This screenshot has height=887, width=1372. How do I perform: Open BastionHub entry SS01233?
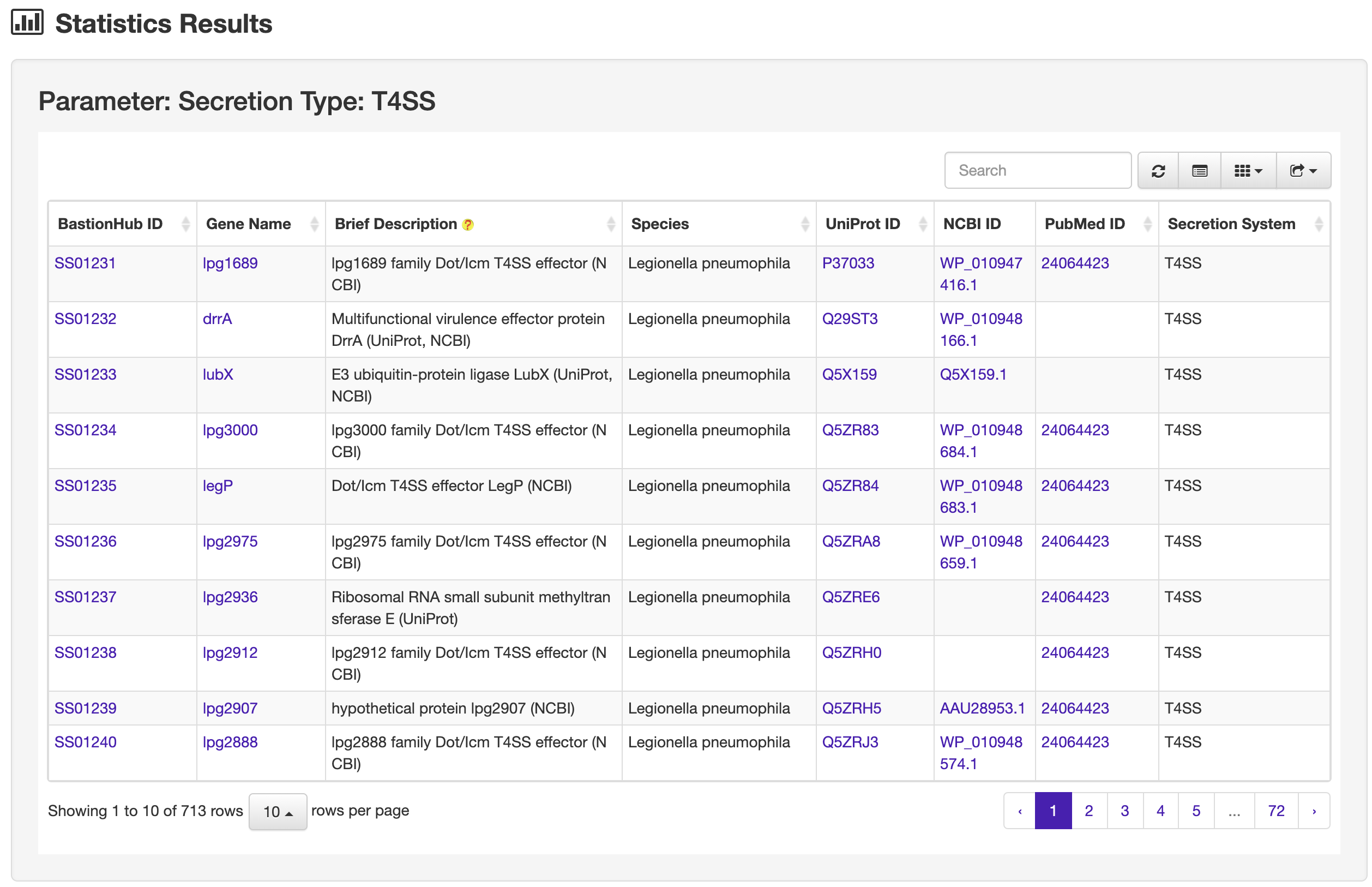[x=85, y=374]
